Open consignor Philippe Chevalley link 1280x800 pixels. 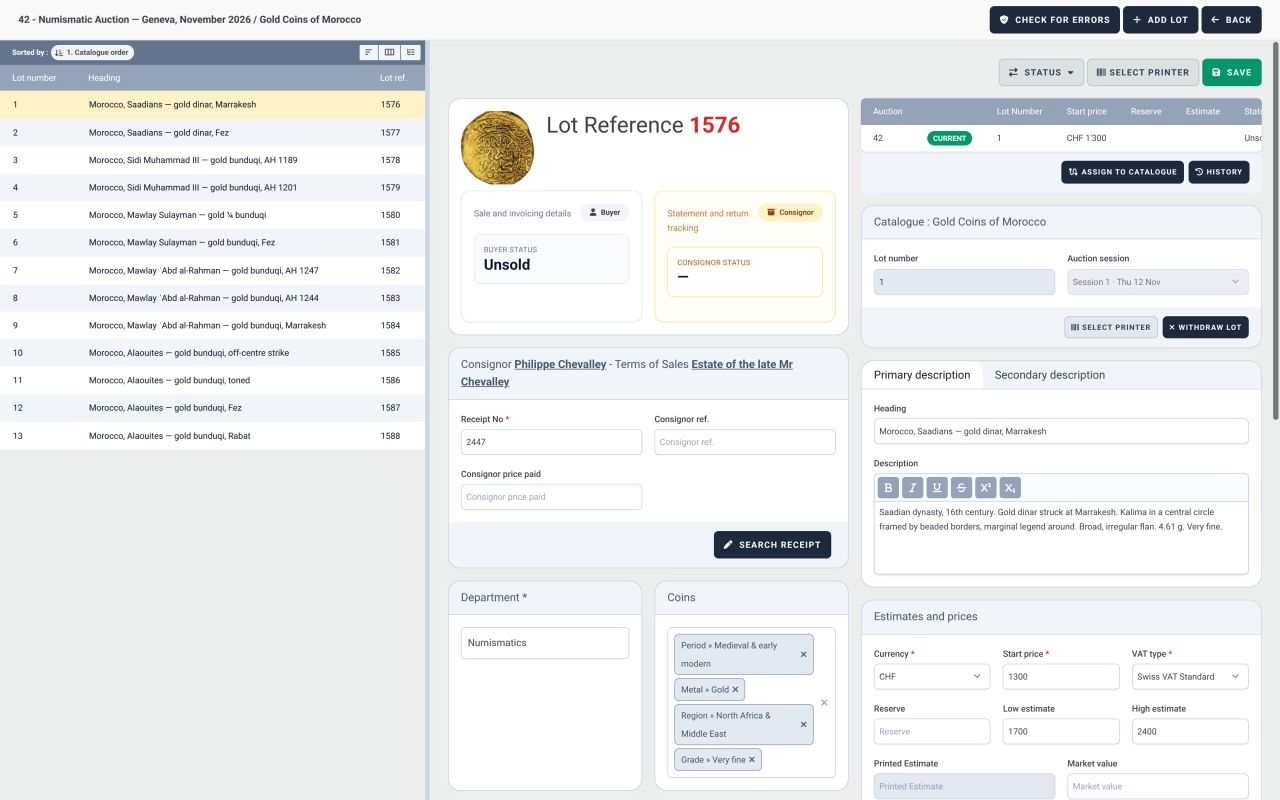(x=560, y=364)
